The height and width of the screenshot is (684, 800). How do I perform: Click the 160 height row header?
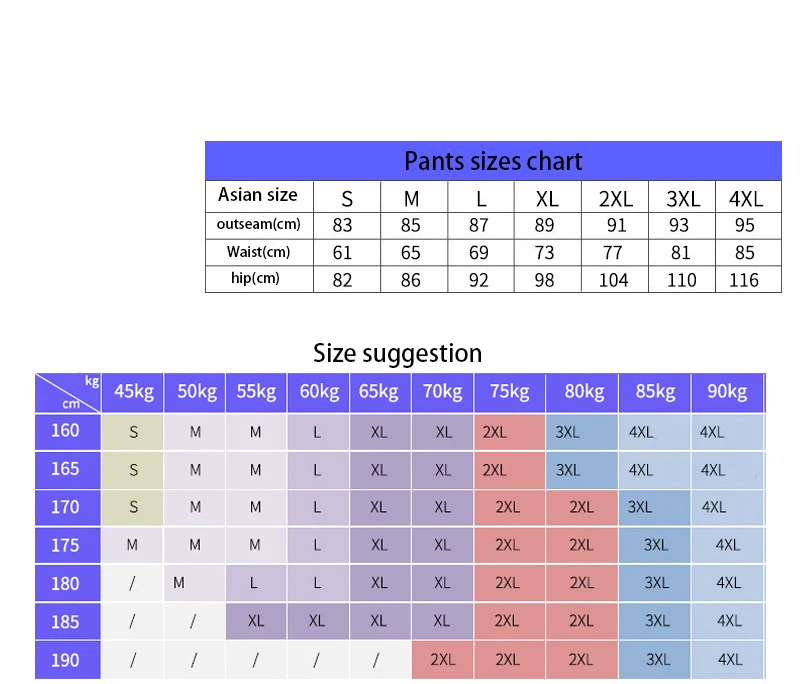67,432
